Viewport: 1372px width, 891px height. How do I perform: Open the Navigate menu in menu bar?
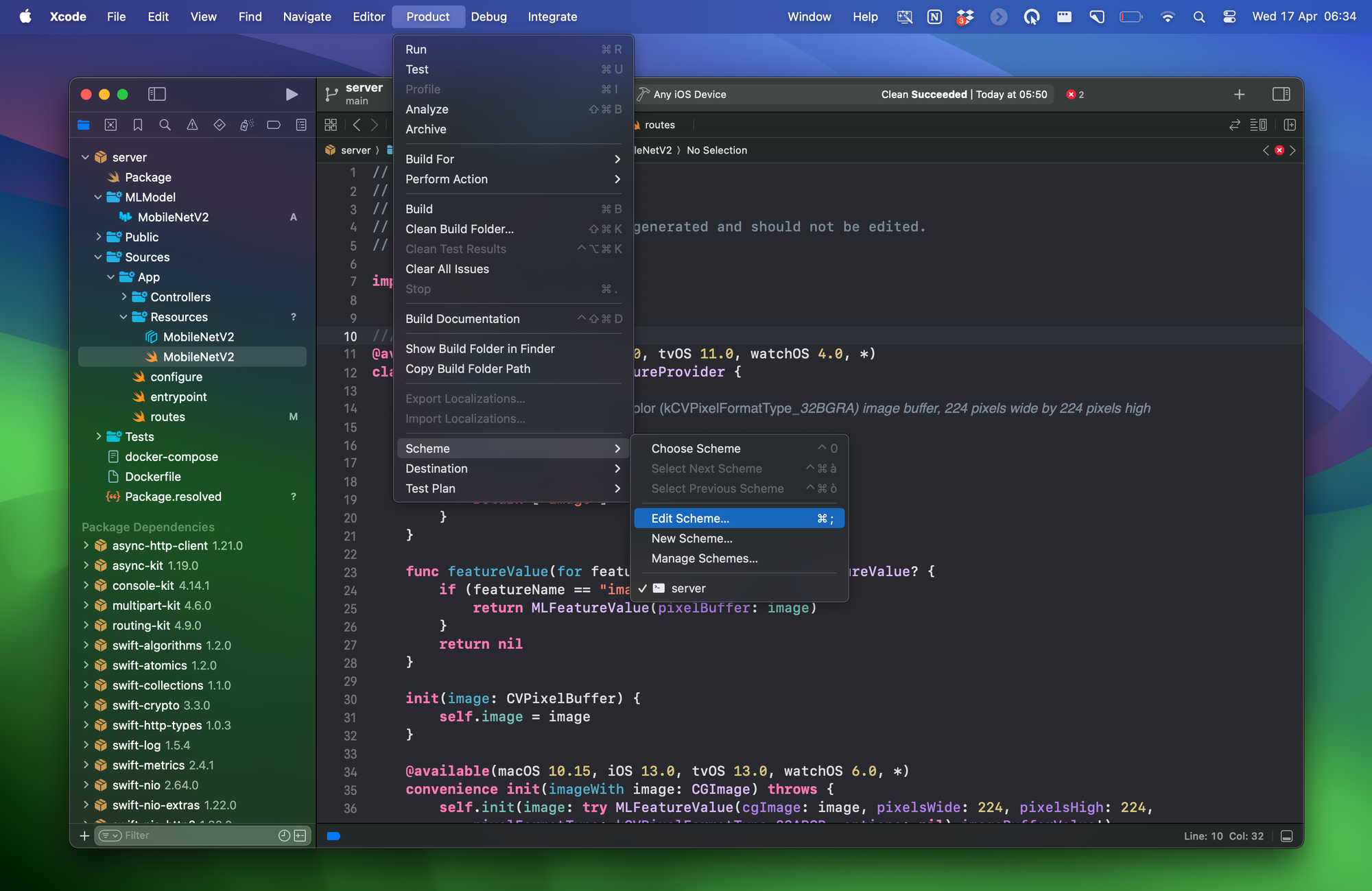pyautogui.click(x=307, y=16)
